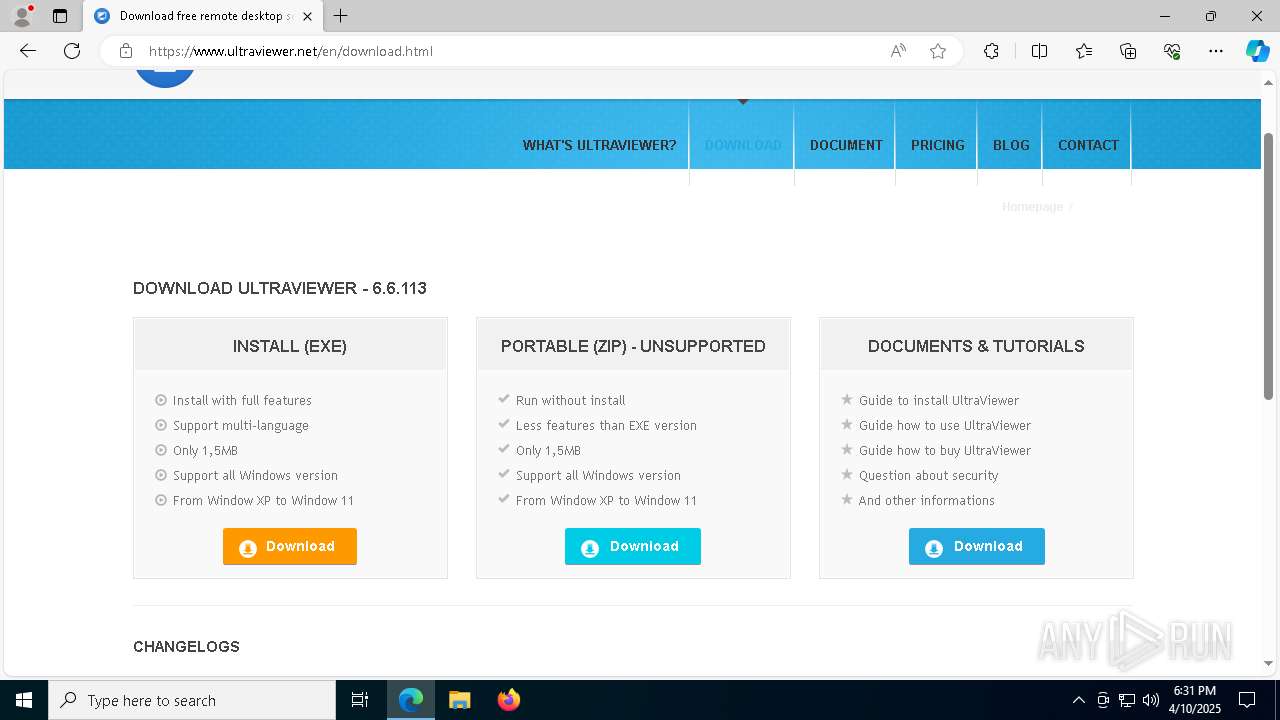Click 'Less features than EXE version' text

click(606, 425)
